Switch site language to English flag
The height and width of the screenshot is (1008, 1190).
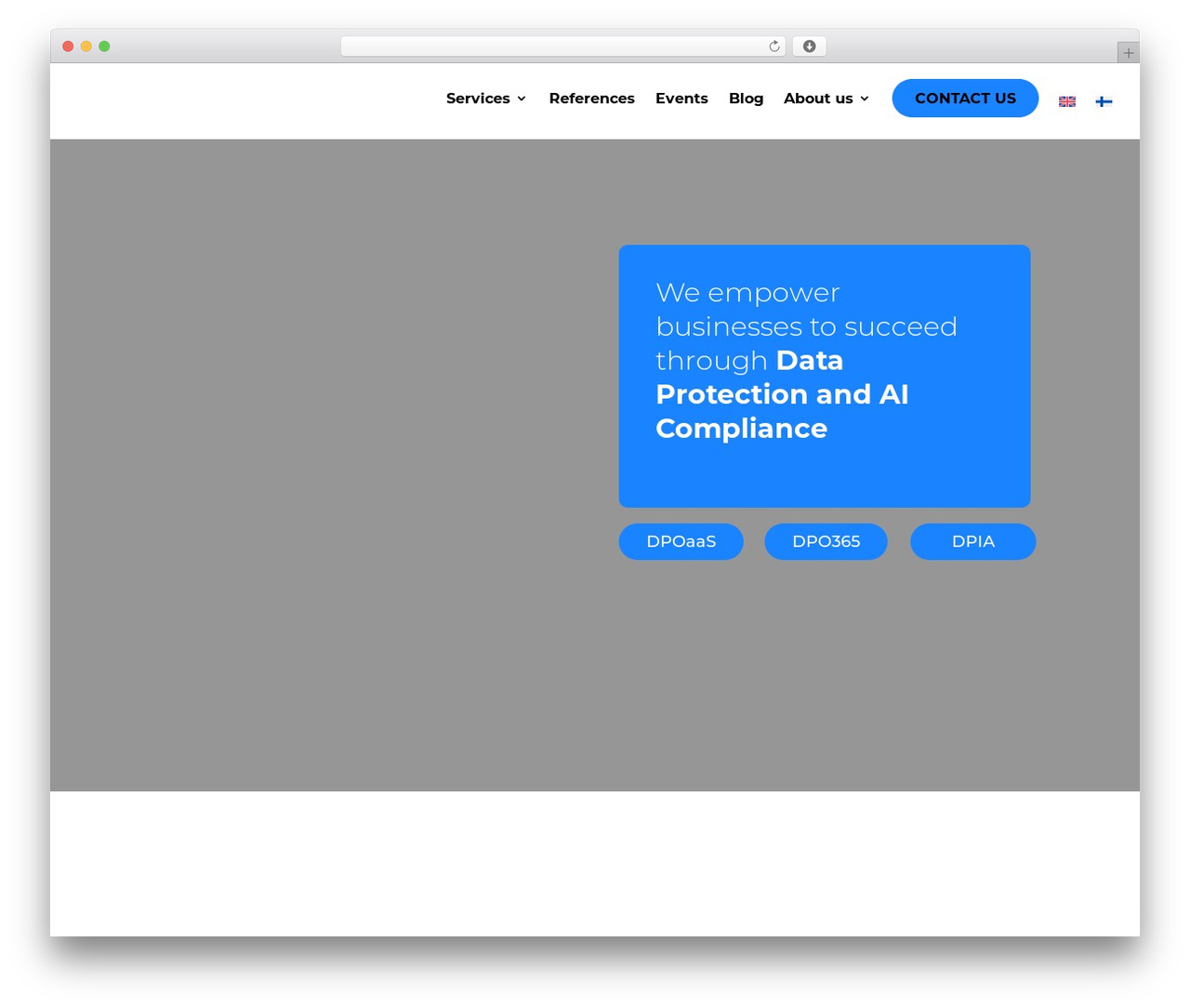pyautogui.click(x=1067, y=101)
